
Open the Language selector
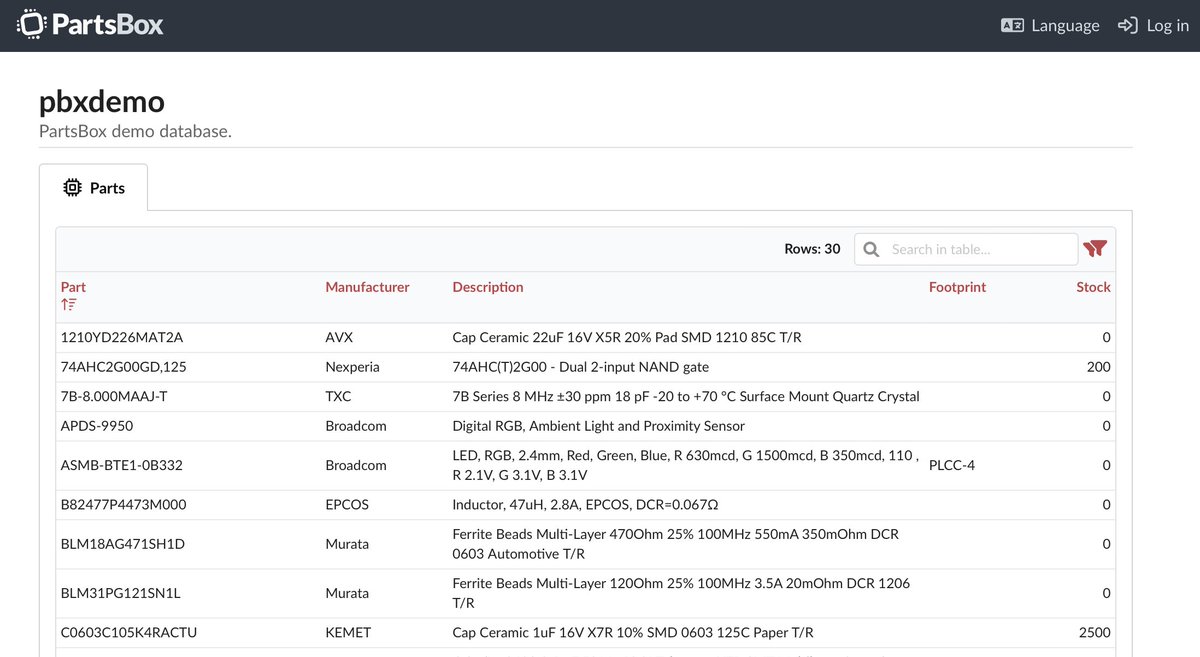click(1050, 26)
